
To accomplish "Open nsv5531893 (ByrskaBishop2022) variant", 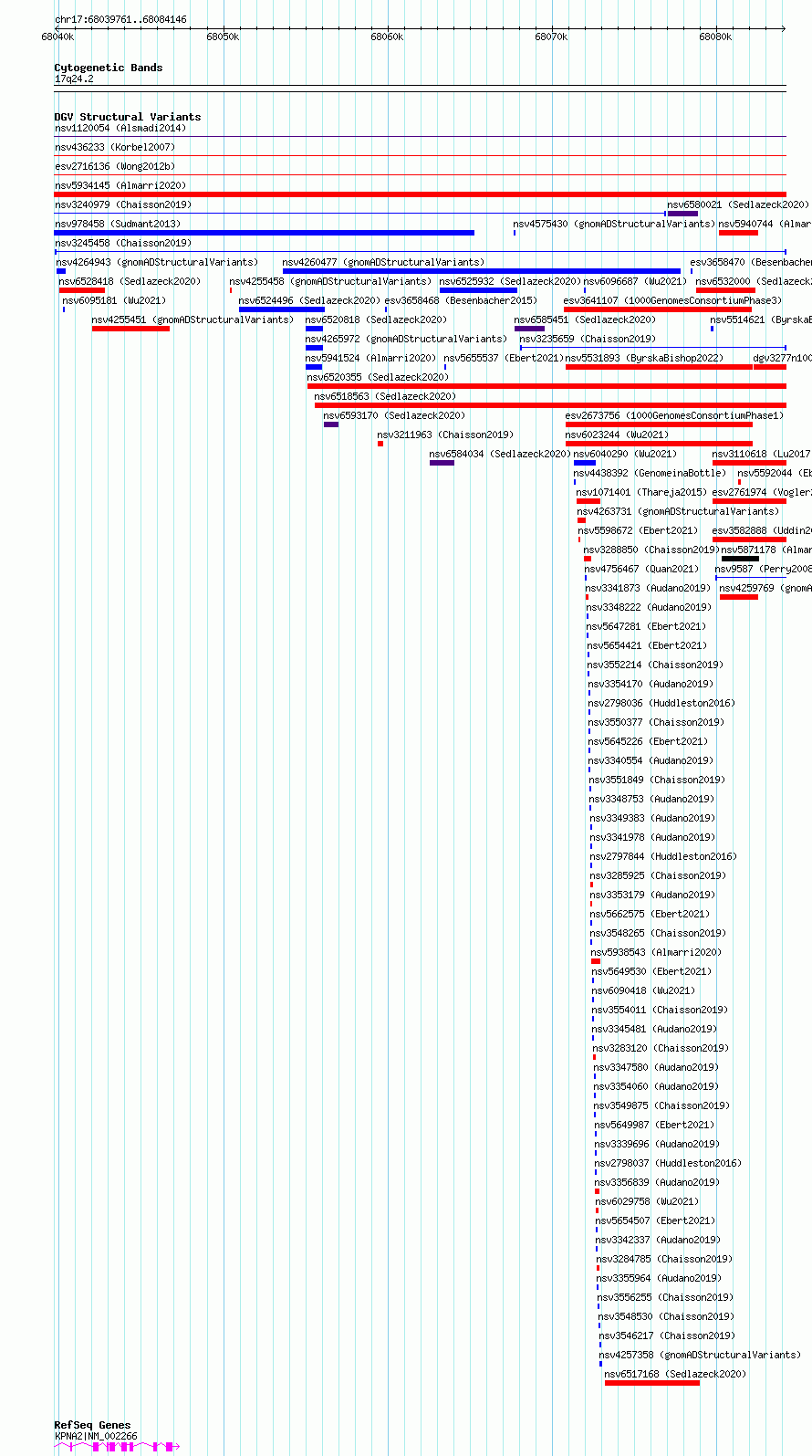I will 644,358.
